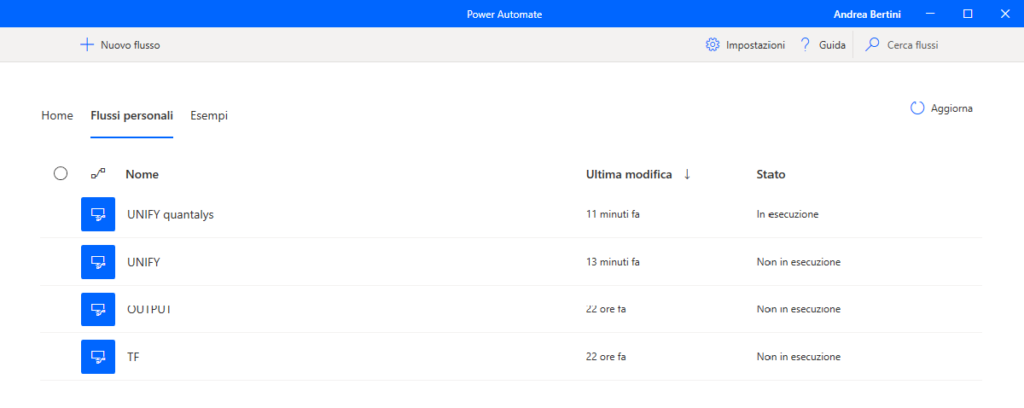This screenshot has width=1024, height=408.
Task: Click the Guida question mark icon
Action: [x=805, y=45]
